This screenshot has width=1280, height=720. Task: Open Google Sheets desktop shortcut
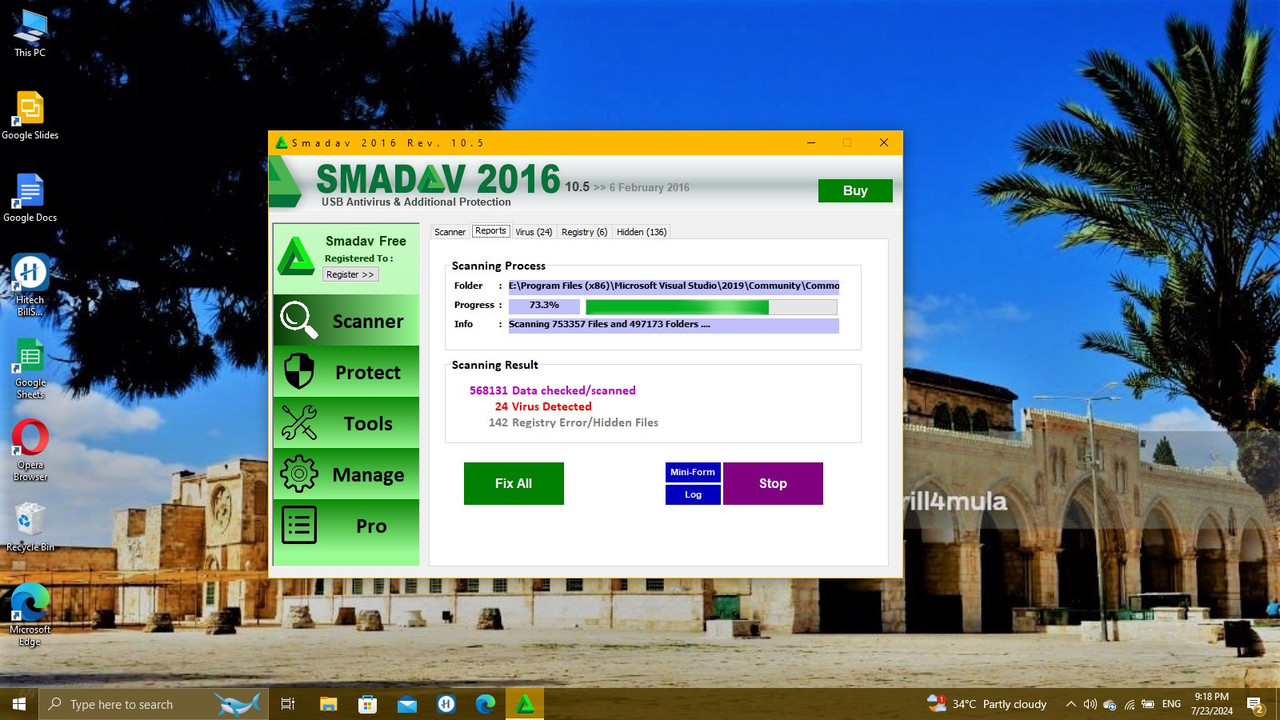tap(30, 369)
